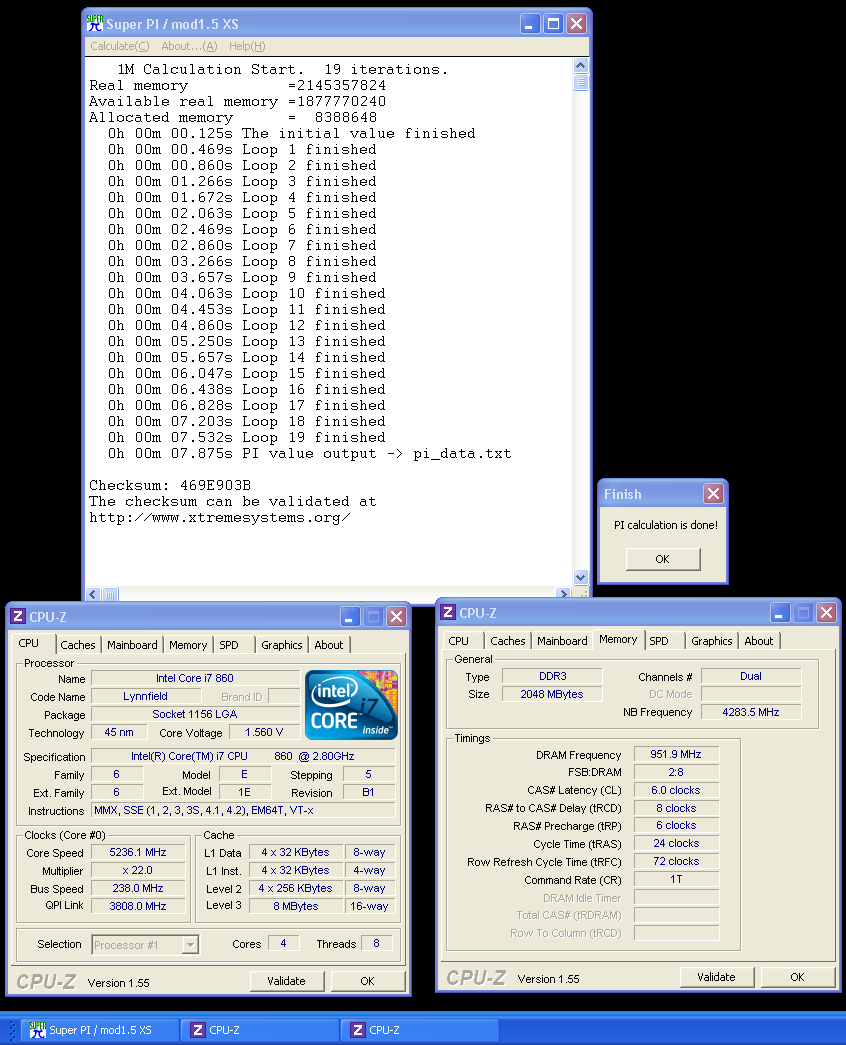This screenshot has width=846, height=1045.
Task: Switch to second CPU-Z taskbar button
Action: point(420,1030)
